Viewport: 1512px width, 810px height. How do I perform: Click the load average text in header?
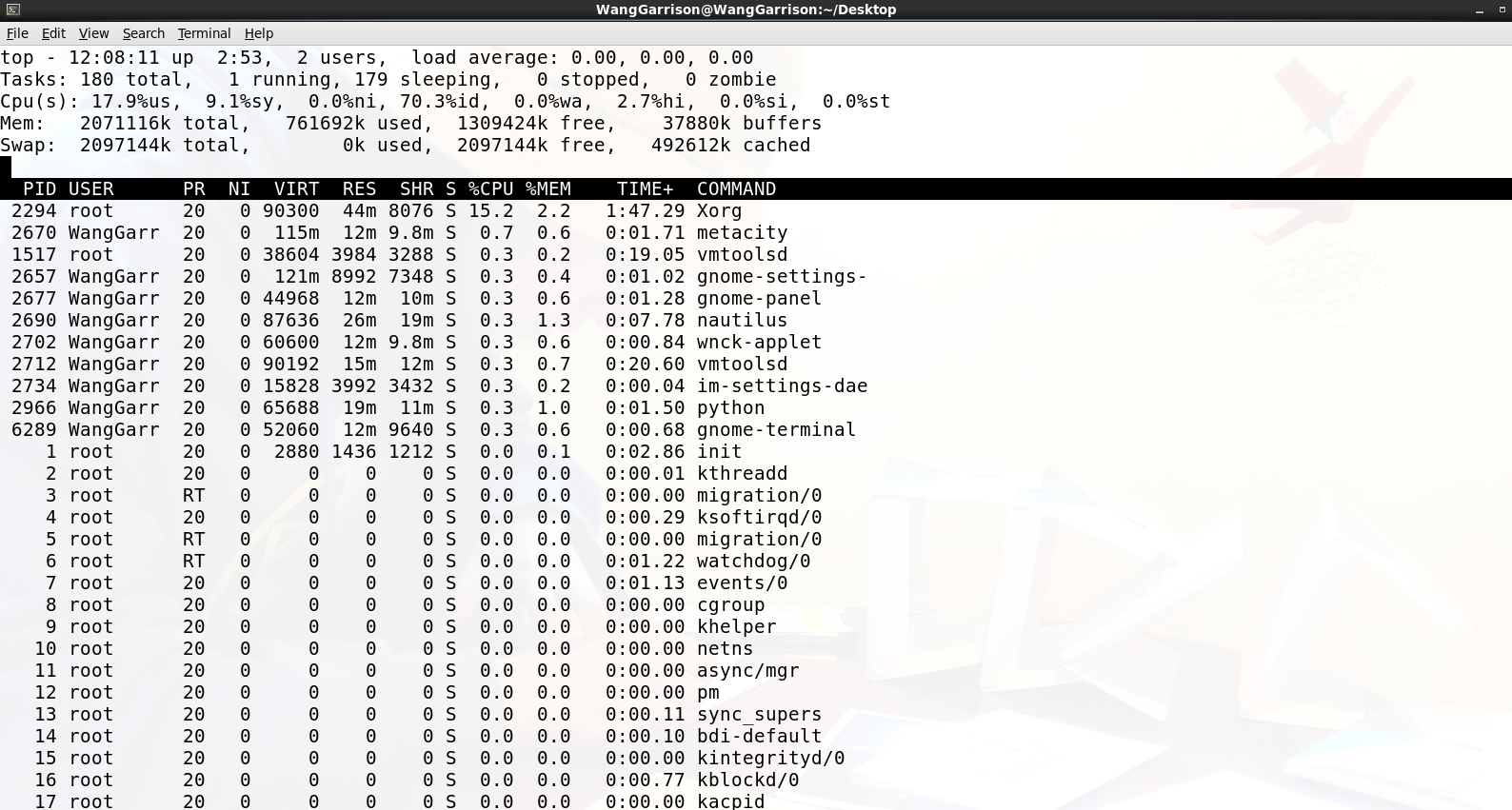click(583, 58)
